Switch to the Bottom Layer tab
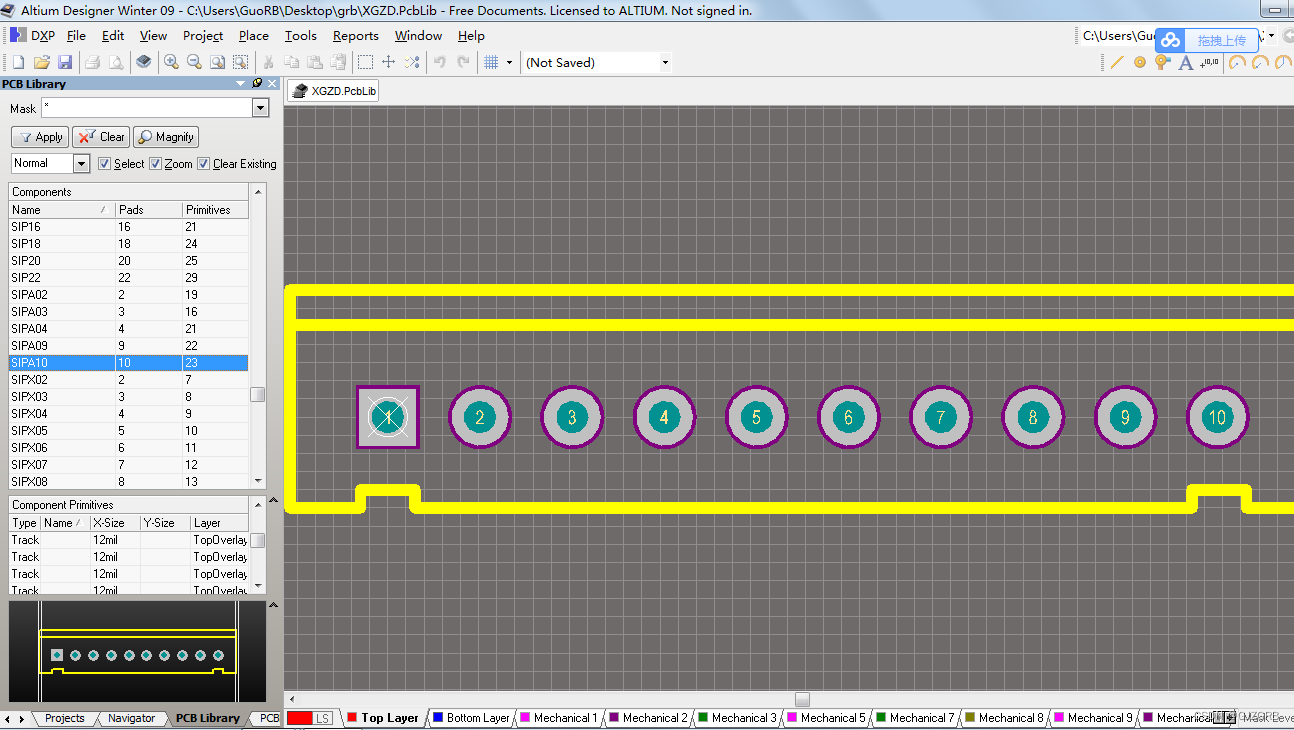Image resolution: width=1294 pixels, height=730 pixels. pyautogui.click(x=470, y=717)
